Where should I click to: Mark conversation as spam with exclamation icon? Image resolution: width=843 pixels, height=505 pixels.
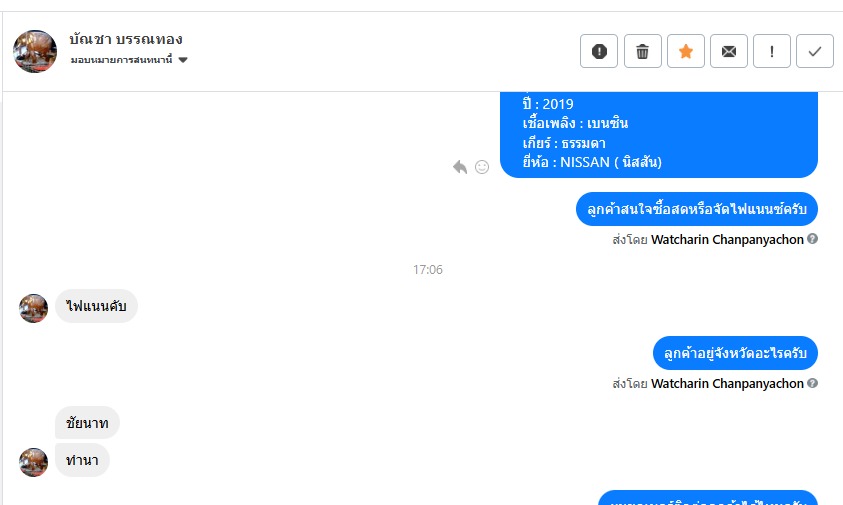tap(599, 51)
